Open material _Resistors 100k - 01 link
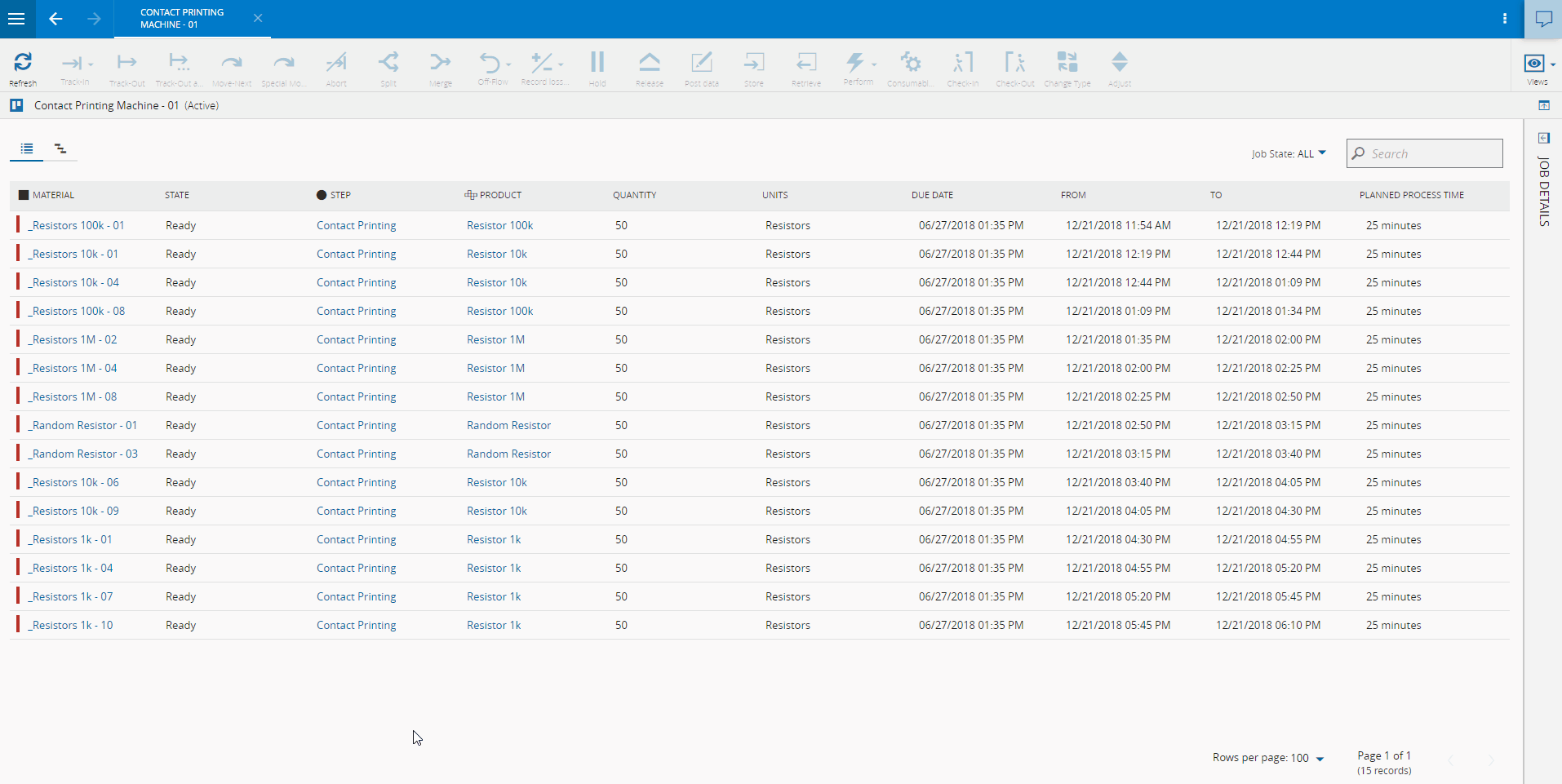The image size is (1562, 784). tap(77, 225)
